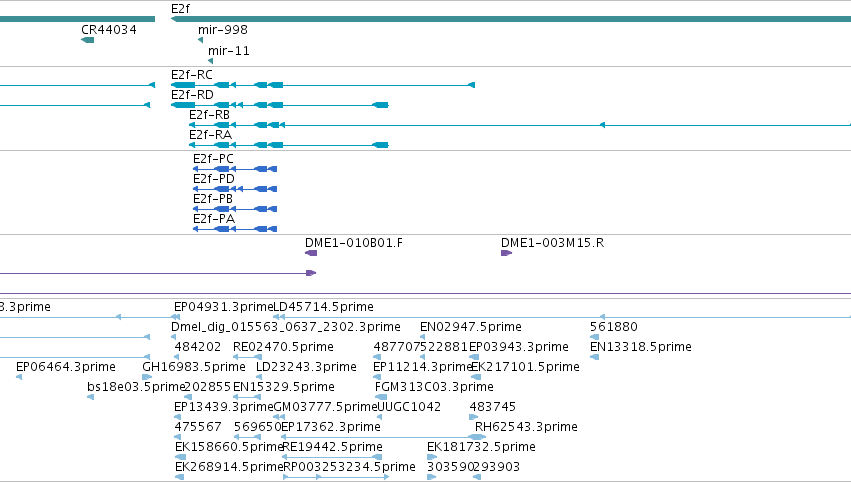Select the EN13318.5prime EST label
851x482 pixels.
(640, 347)
